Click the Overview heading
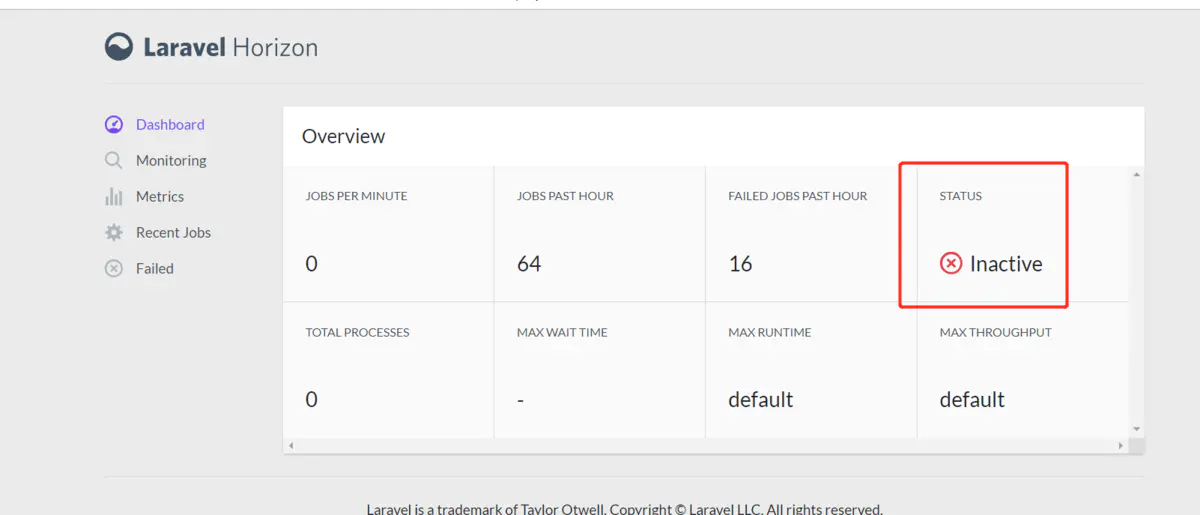The image size is (1200, 515). 343,136
